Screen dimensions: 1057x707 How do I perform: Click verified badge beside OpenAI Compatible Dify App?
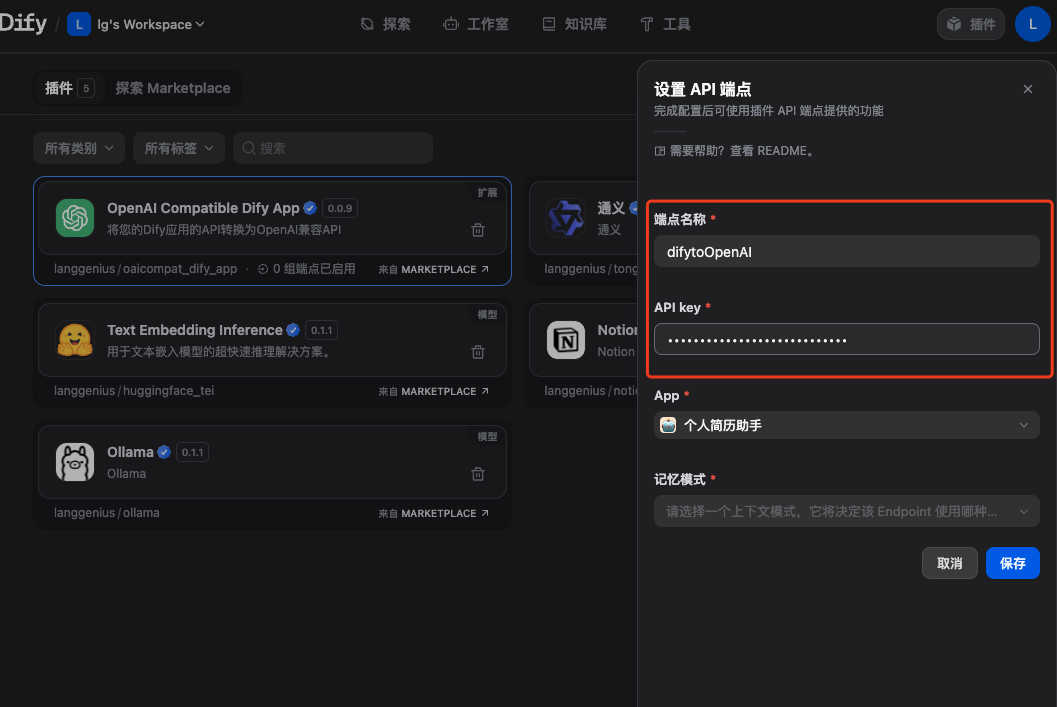tap(310, 208)
